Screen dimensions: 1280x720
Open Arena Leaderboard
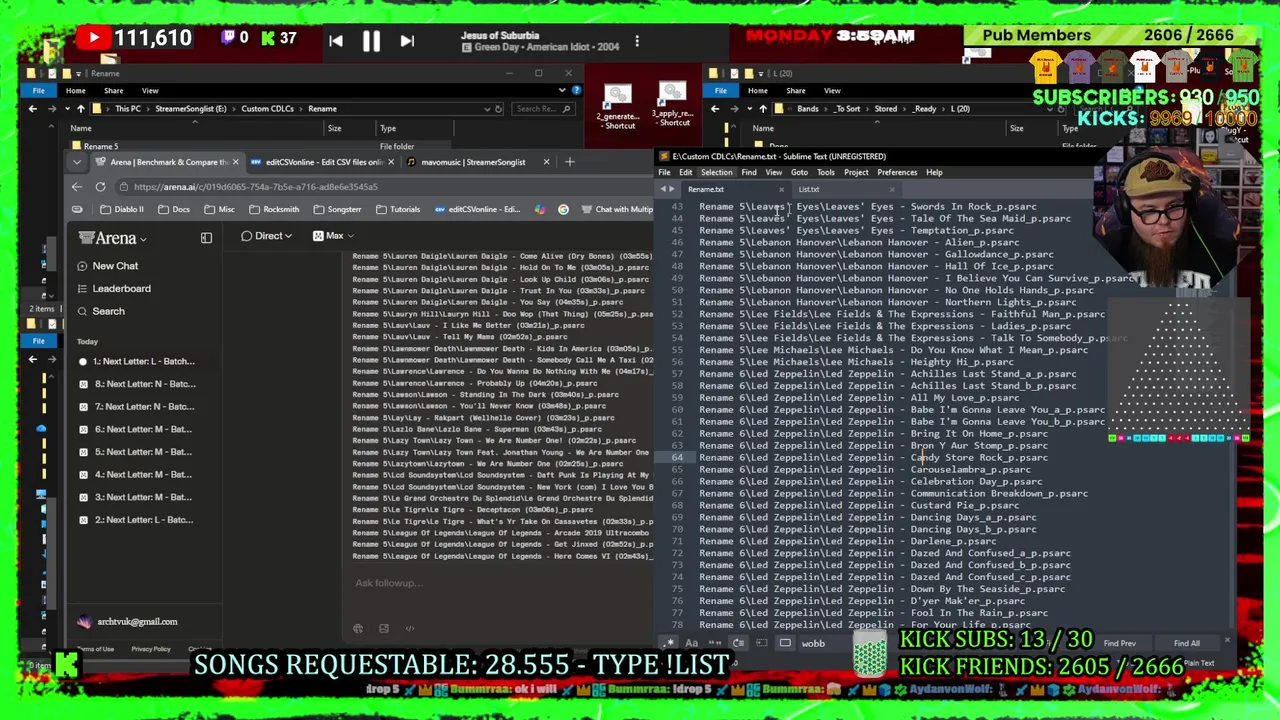coord(121,289)
